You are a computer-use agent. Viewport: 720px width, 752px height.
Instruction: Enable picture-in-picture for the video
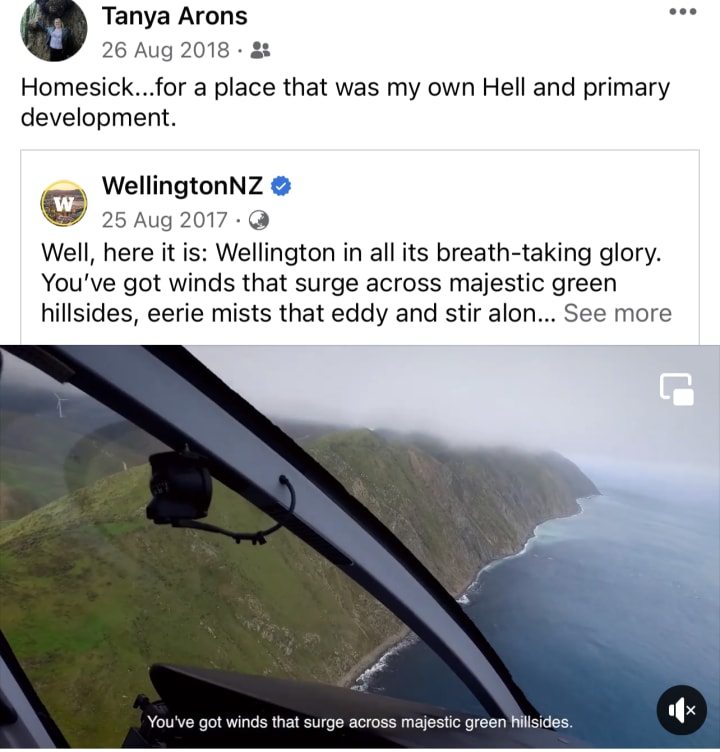click(676, 389)
